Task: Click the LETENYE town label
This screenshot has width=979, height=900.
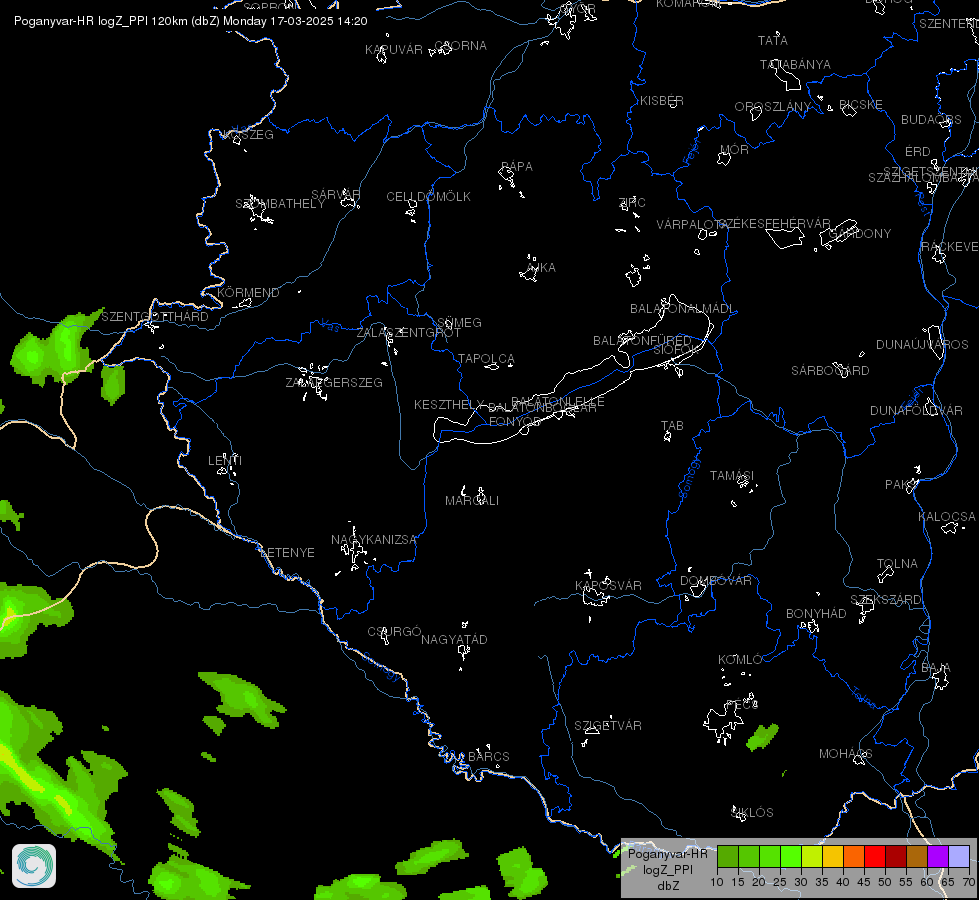Action: coord(288,553)
